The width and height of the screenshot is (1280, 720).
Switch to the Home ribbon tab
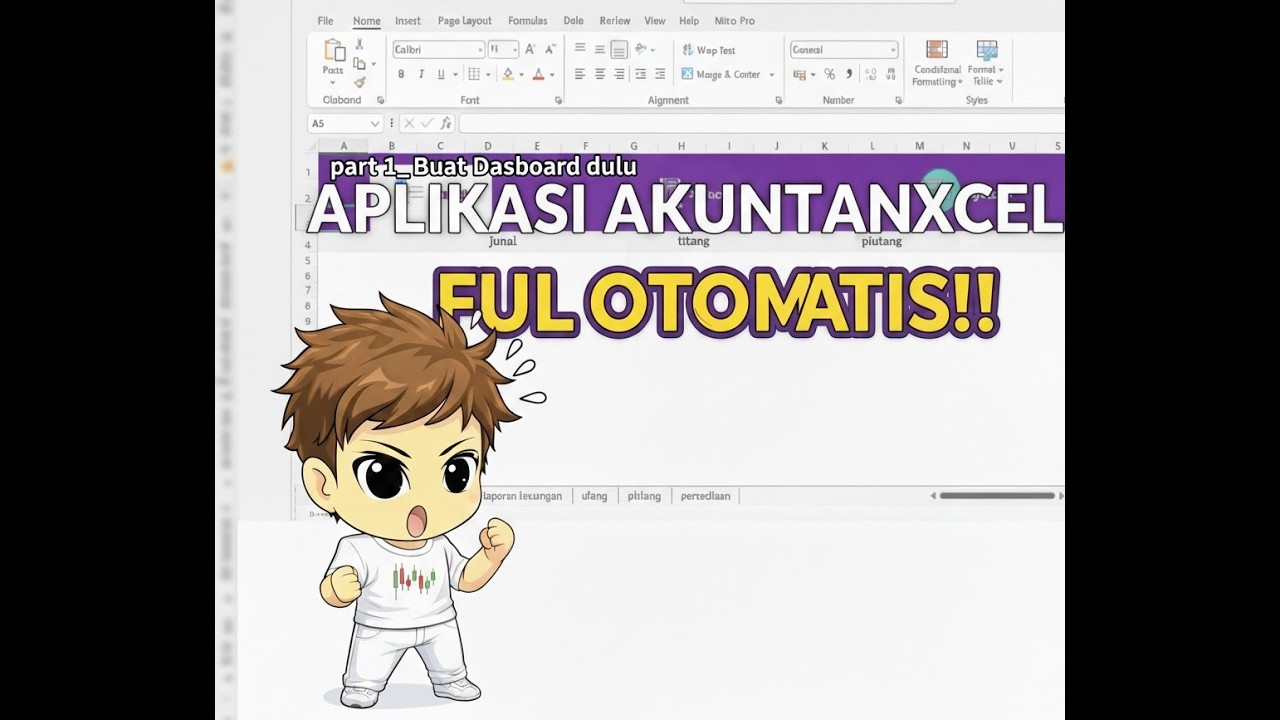pyautogui.click(x=367, y=21)
